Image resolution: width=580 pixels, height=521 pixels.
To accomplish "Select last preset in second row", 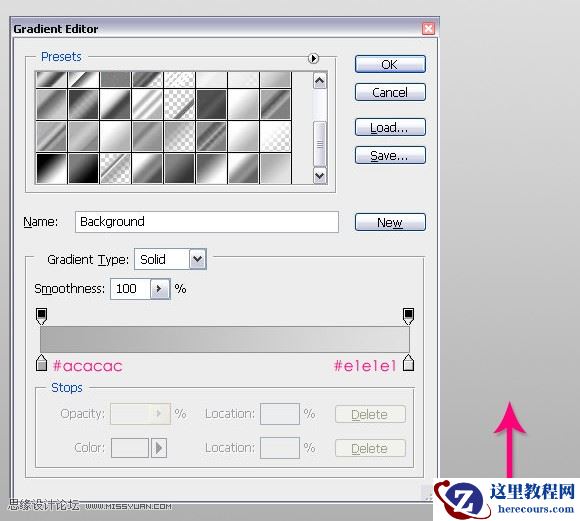I will 275,104.
